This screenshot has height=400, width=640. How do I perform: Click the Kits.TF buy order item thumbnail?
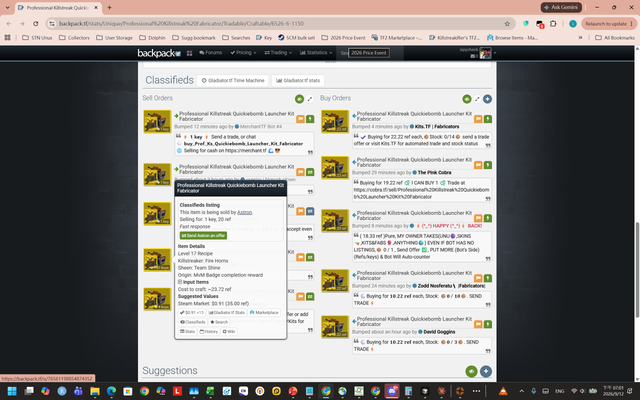[x=335, y=122]
